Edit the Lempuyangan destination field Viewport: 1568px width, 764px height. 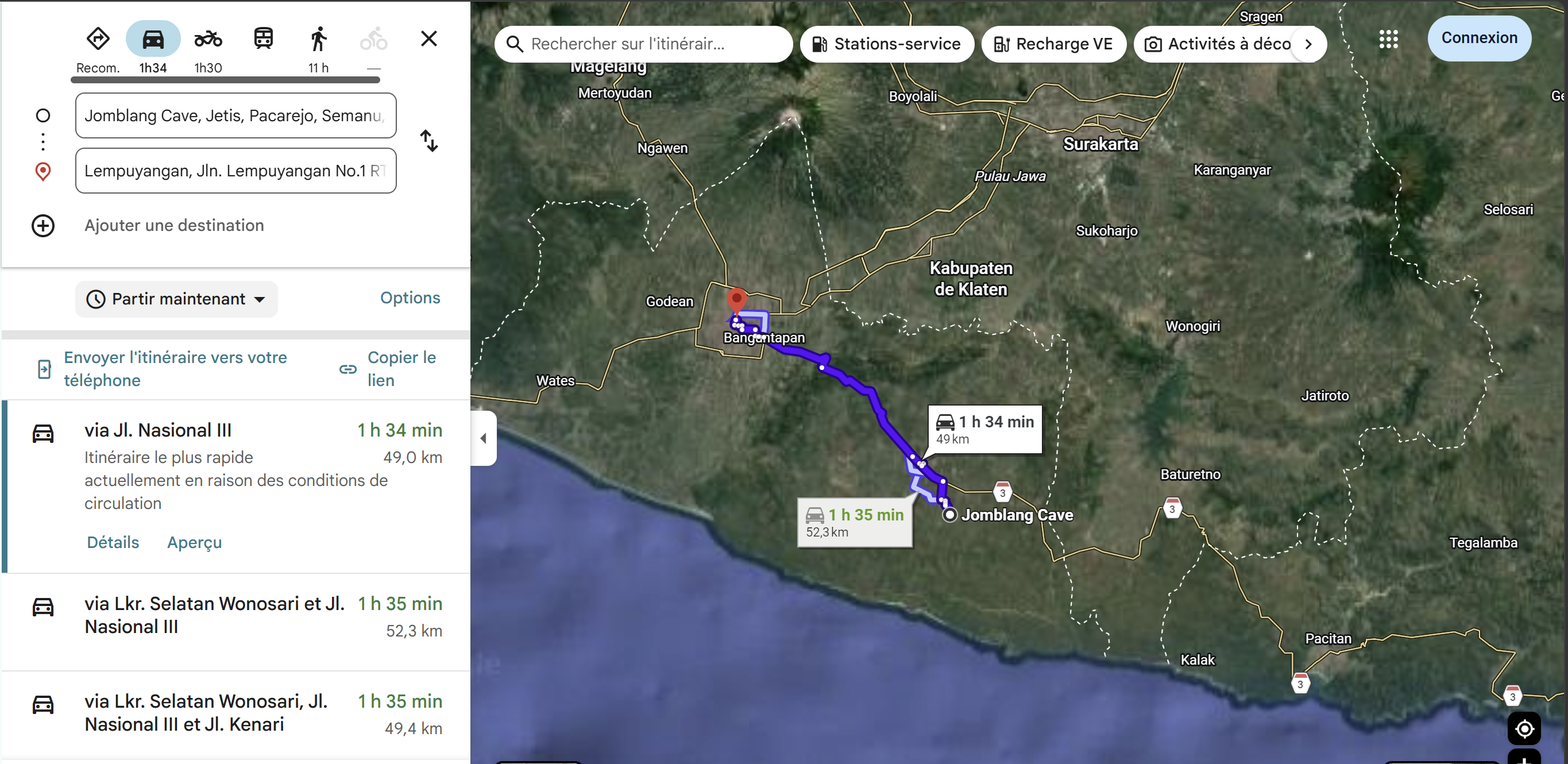pos(235,171)
